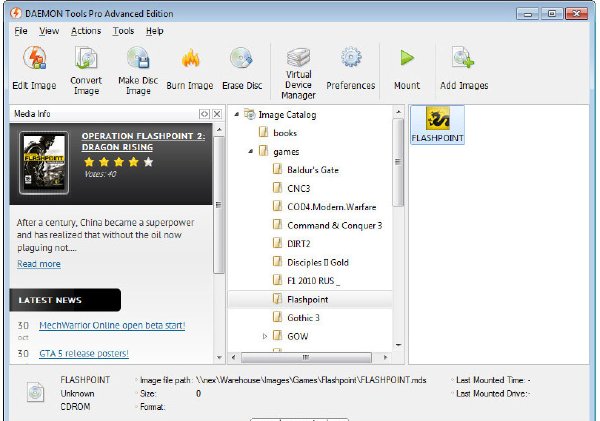600x421 pixels.
Task: Close the Media Info panel
Action: click(217, 114)
